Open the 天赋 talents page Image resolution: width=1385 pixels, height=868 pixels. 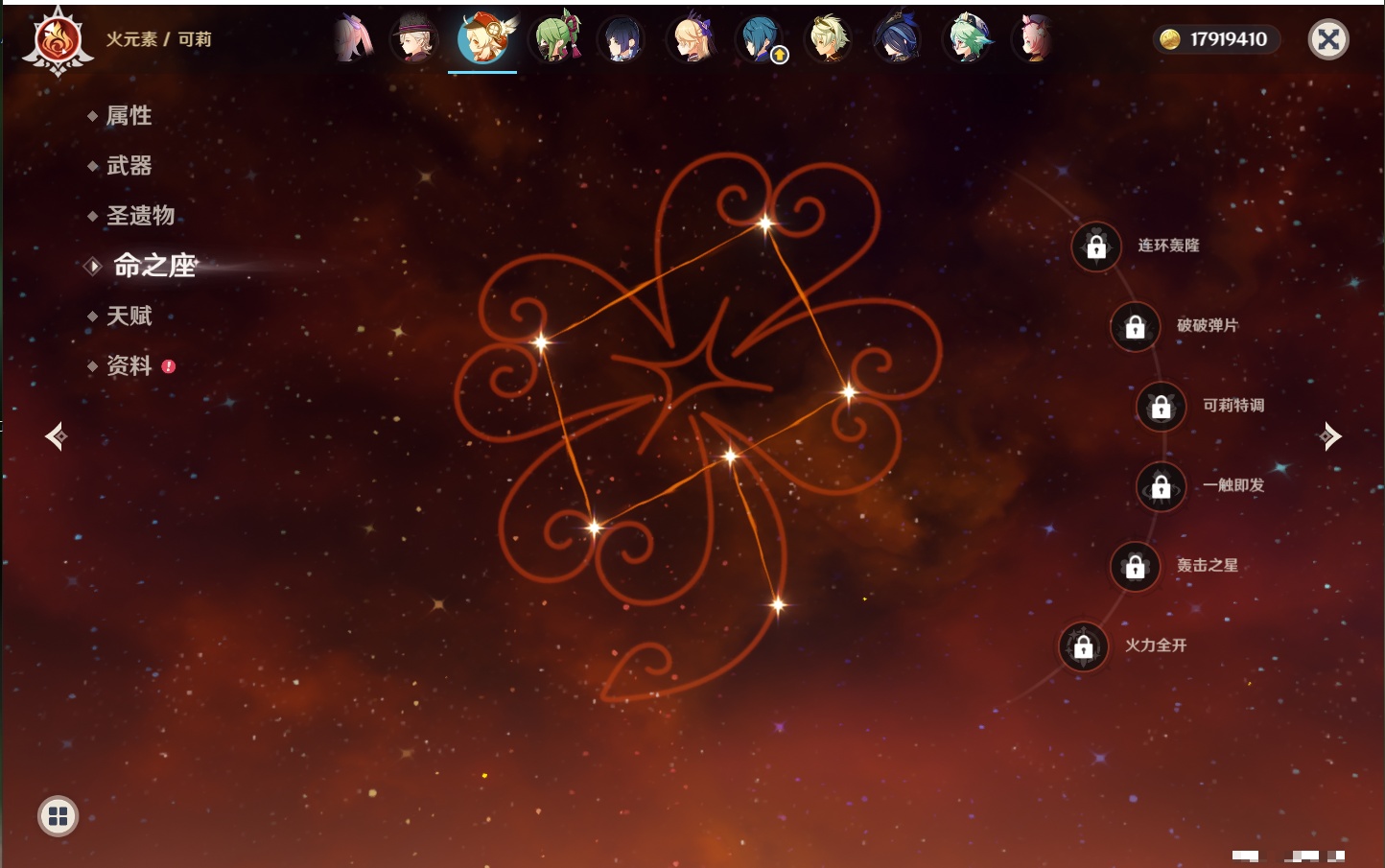tap(129, 316)
